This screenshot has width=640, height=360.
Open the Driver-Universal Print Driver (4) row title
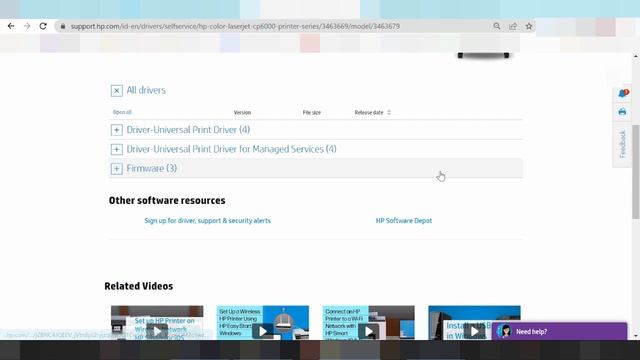click(188, 130)
